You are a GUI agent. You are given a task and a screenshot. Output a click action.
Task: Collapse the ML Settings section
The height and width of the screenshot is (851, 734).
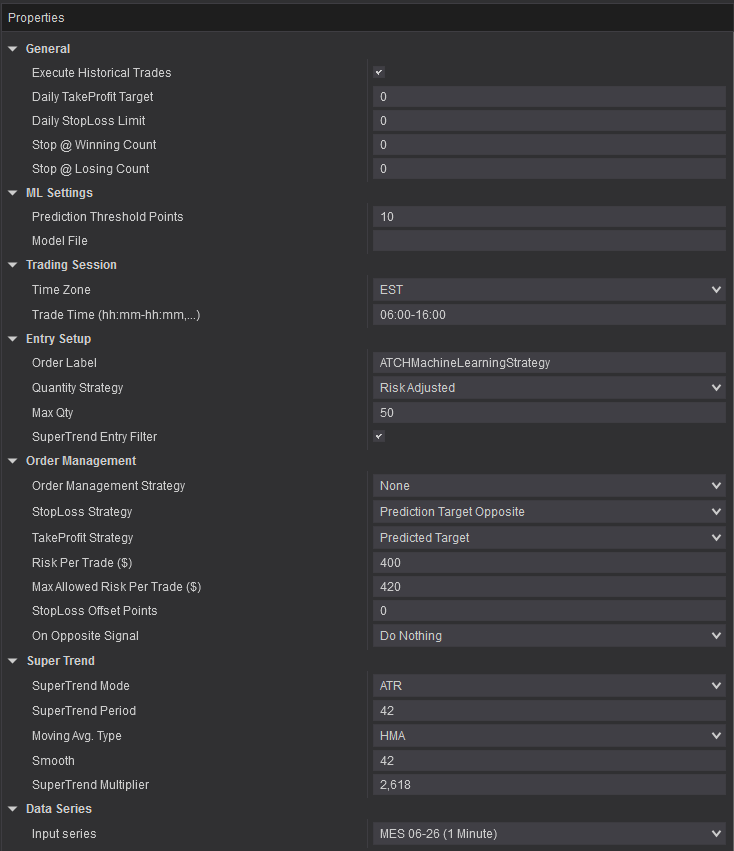[12, 192]
